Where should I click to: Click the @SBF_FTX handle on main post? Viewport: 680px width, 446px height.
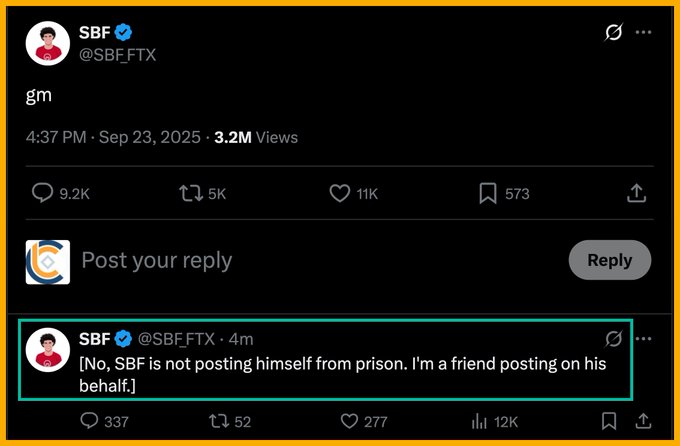tap(117, 55)
